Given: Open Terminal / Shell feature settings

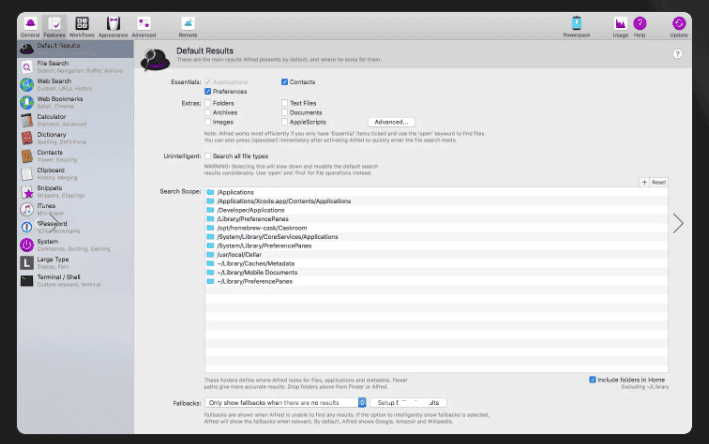Looking at the screenshot, I should [76, 281].
